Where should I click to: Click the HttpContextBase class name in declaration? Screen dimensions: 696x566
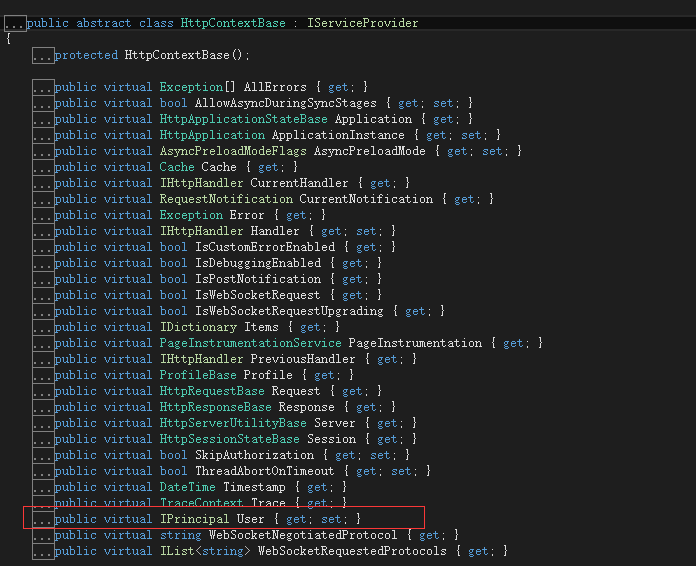[233, 23]
